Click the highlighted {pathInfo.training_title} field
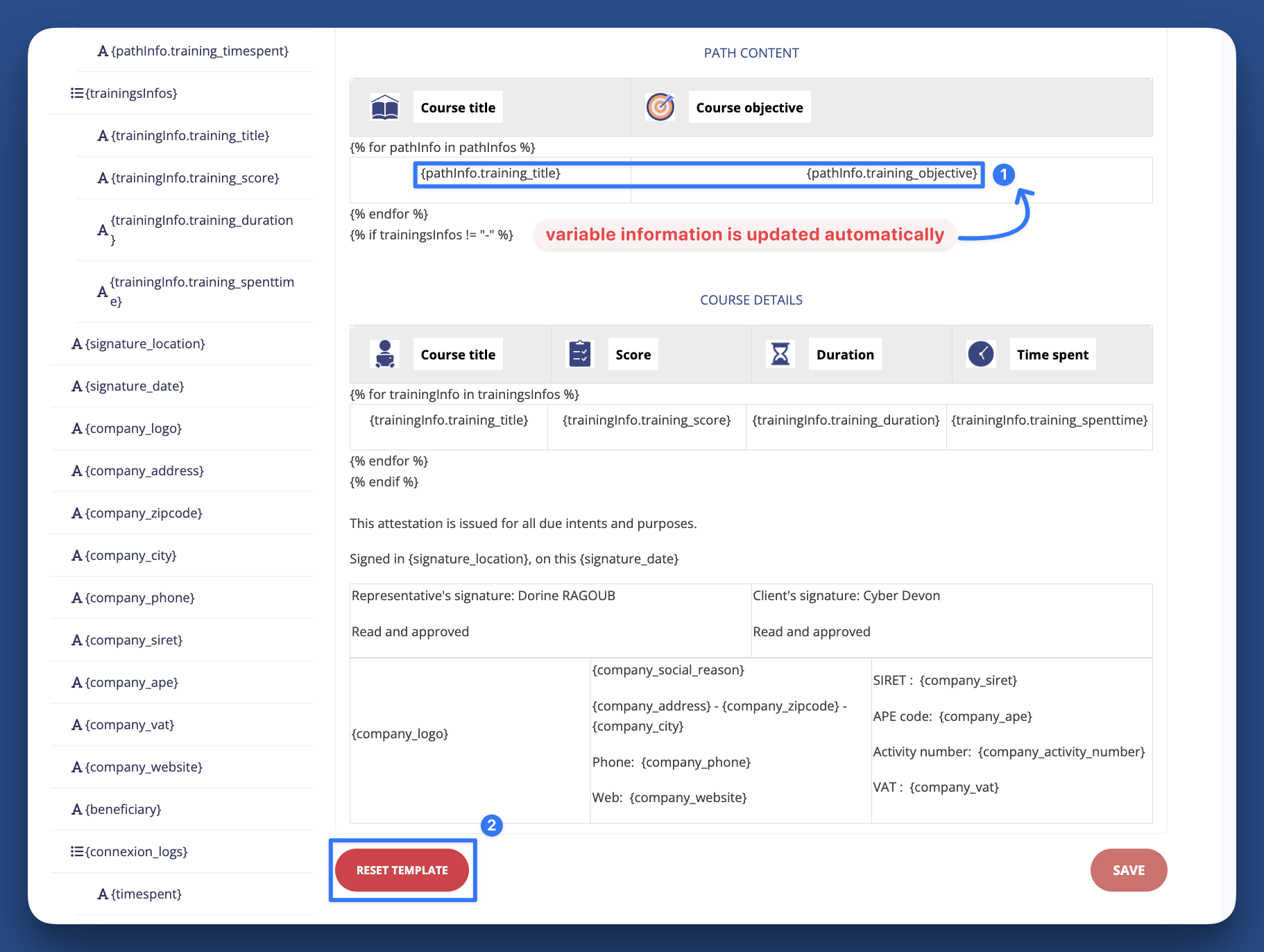1264x952 pixels. tap(522, 173)
